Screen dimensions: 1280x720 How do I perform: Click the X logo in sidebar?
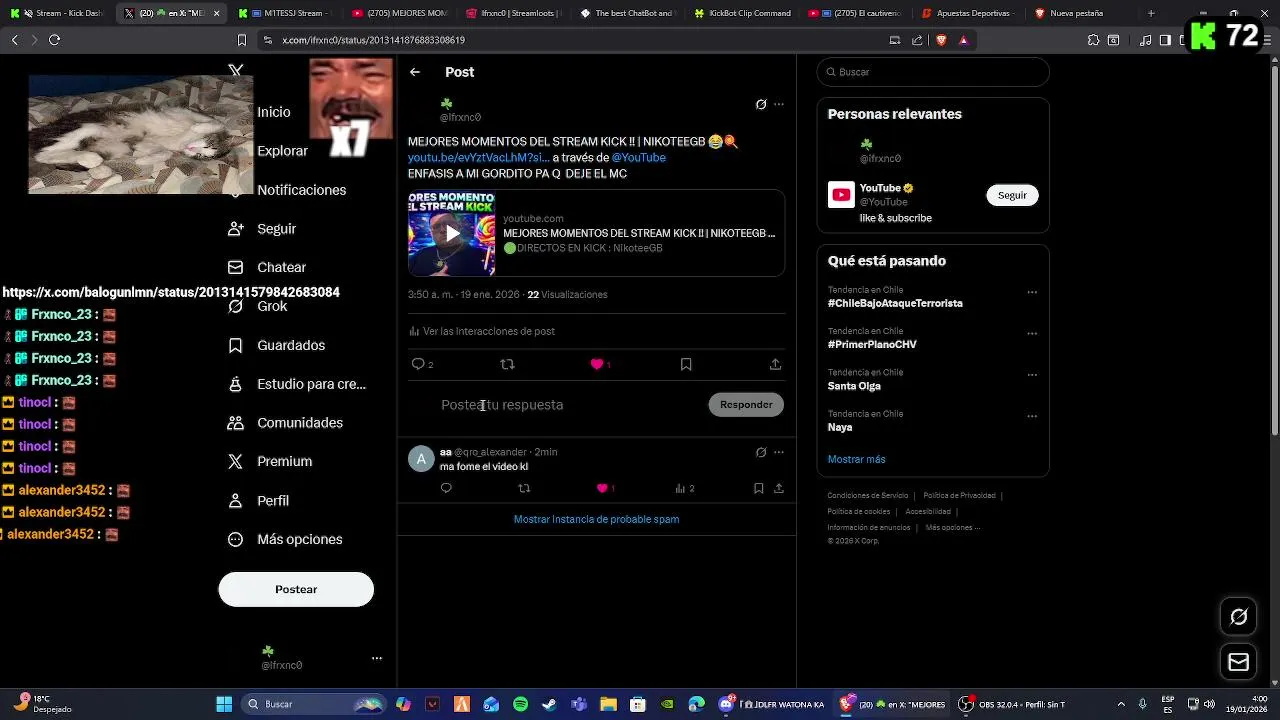tap(236, 71)
